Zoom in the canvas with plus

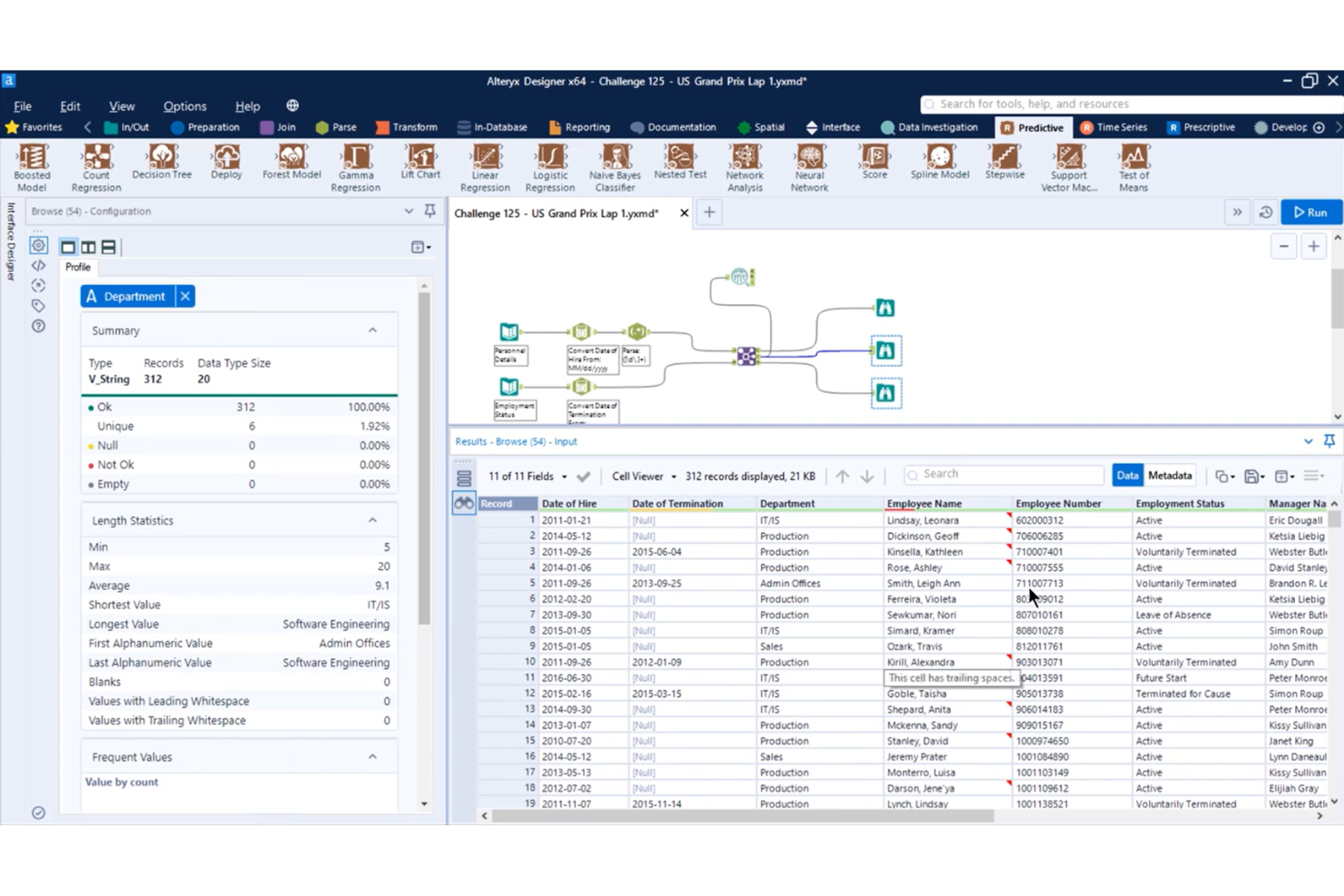point(1314,246)
